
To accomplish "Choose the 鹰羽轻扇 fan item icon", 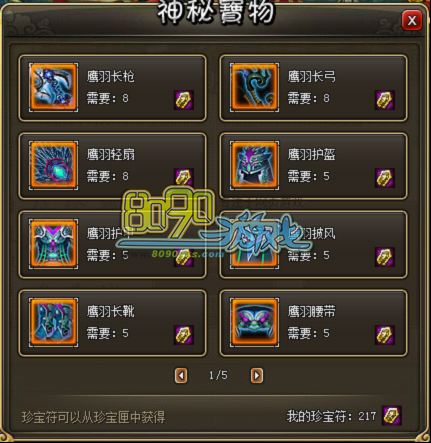I will tap(53, 165).
